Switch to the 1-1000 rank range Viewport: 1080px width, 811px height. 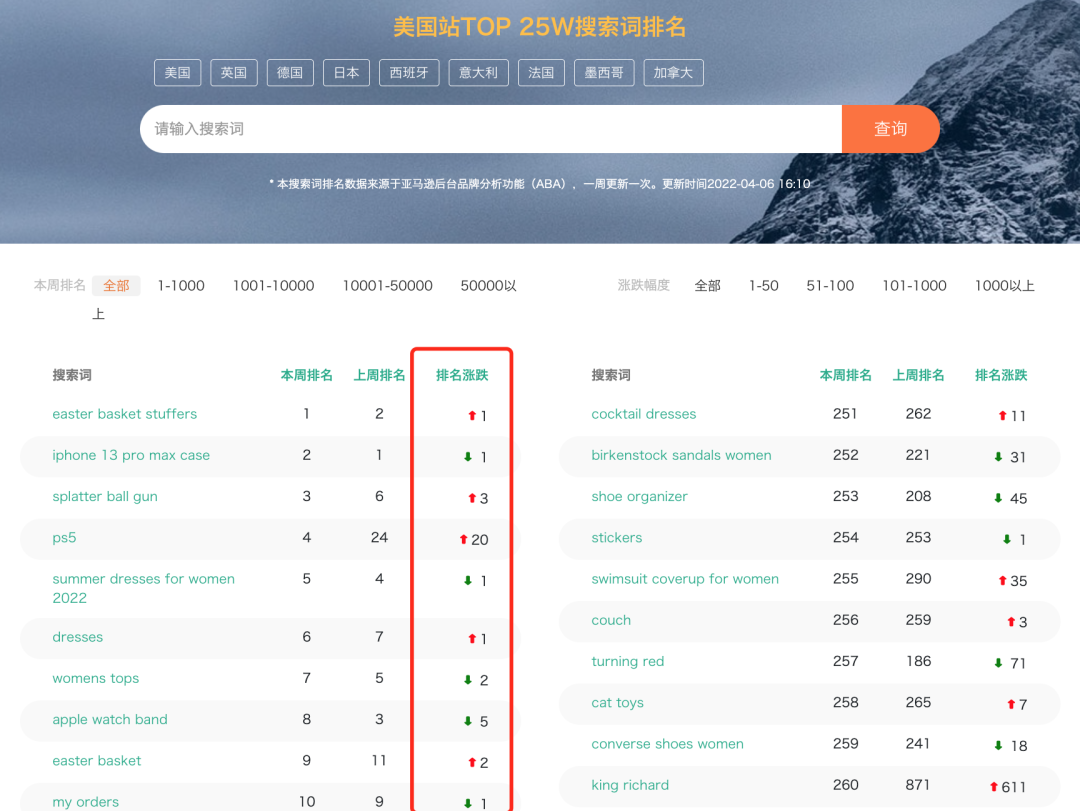pos(180,285)
